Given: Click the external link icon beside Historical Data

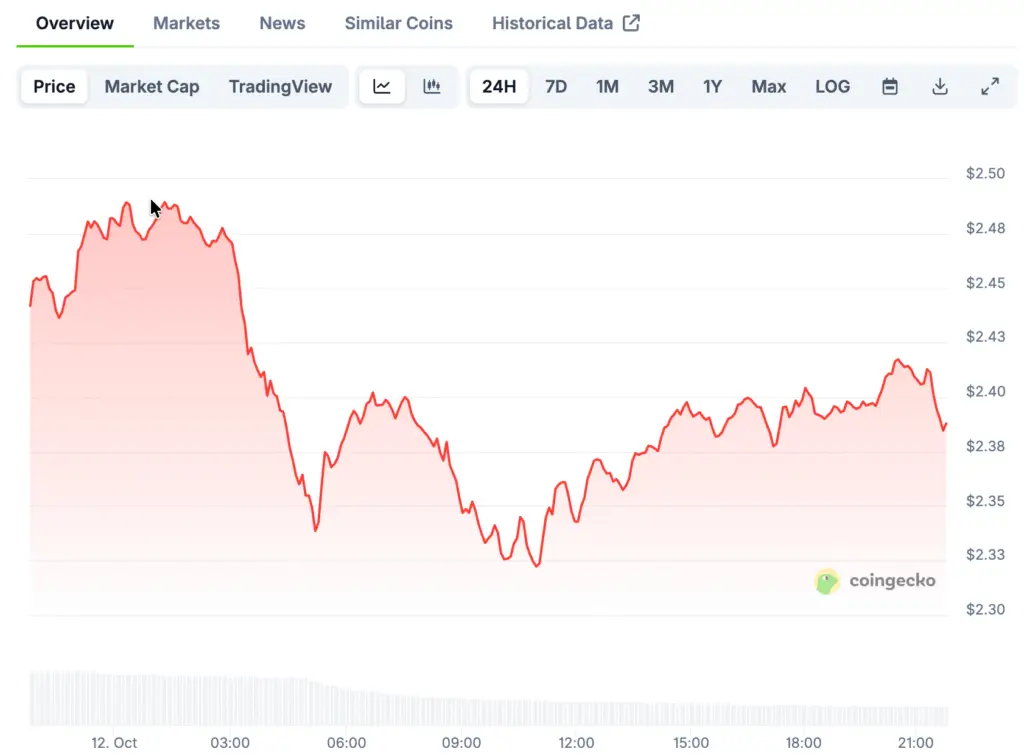Looking at the screenshot, I should 631,23.
